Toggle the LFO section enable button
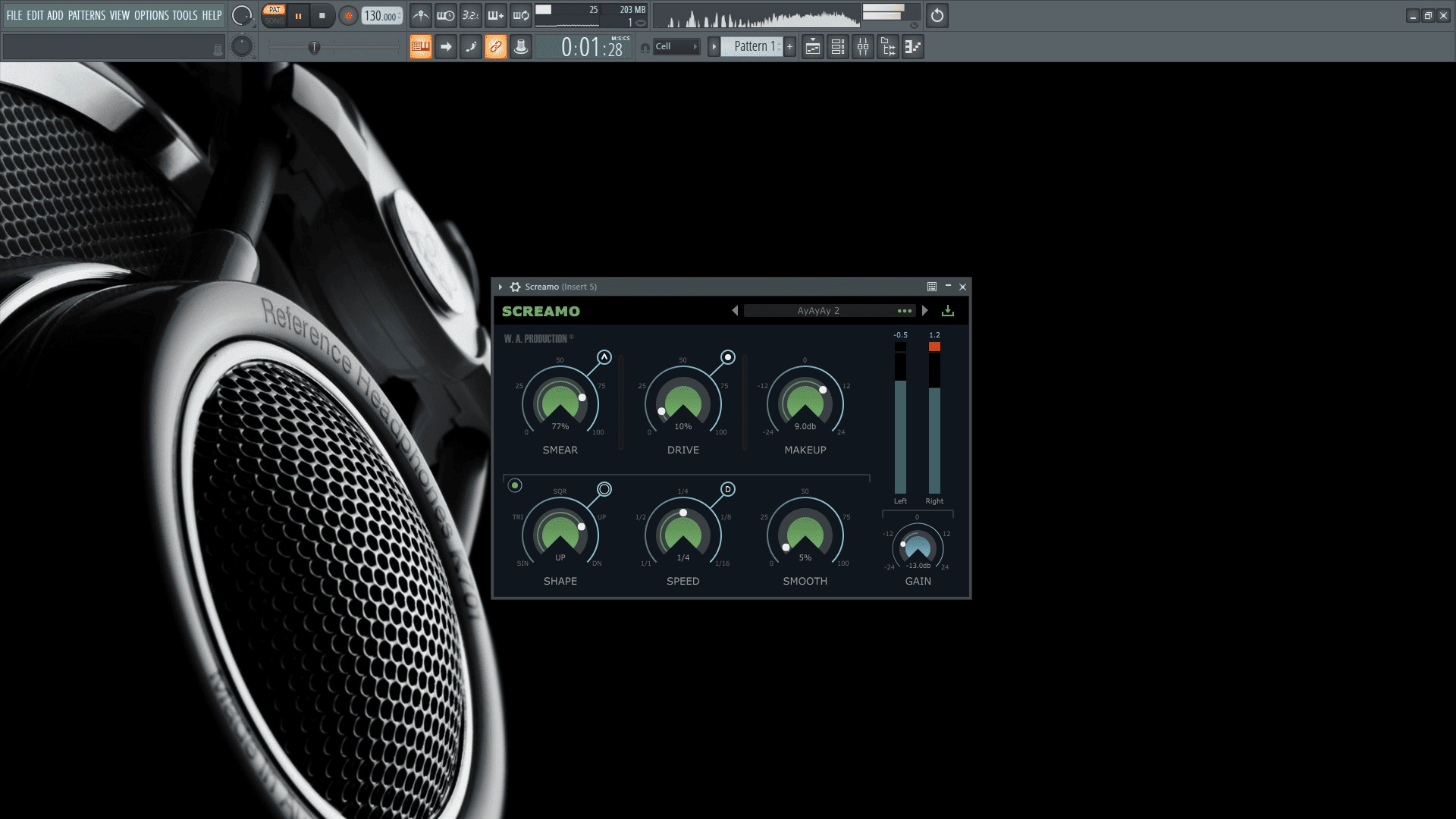The image size is (1456, 819). click(x=515, y=485)
